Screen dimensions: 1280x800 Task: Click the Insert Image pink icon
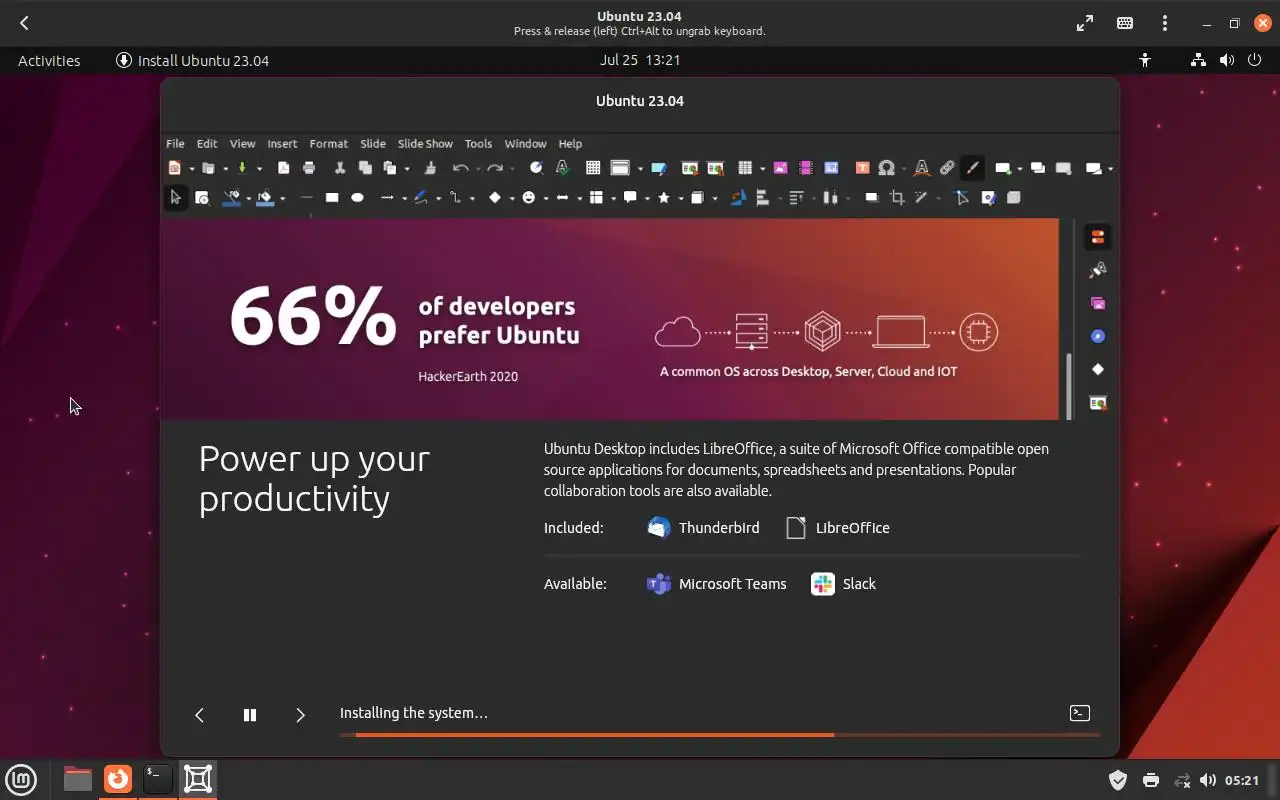tap(781, 168)
